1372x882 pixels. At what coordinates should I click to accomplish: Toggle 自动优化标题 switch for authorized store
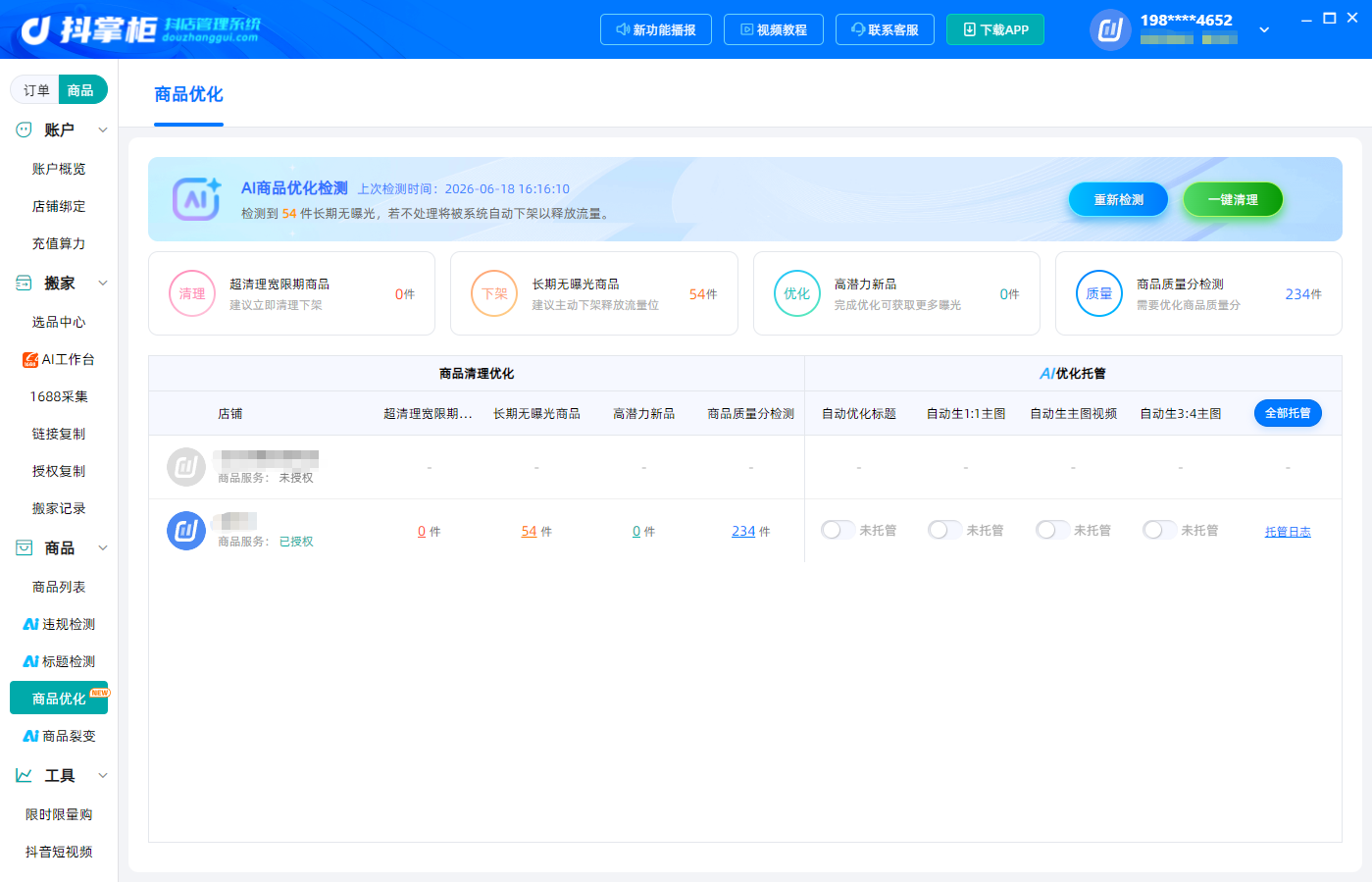[x=838, y=530]
